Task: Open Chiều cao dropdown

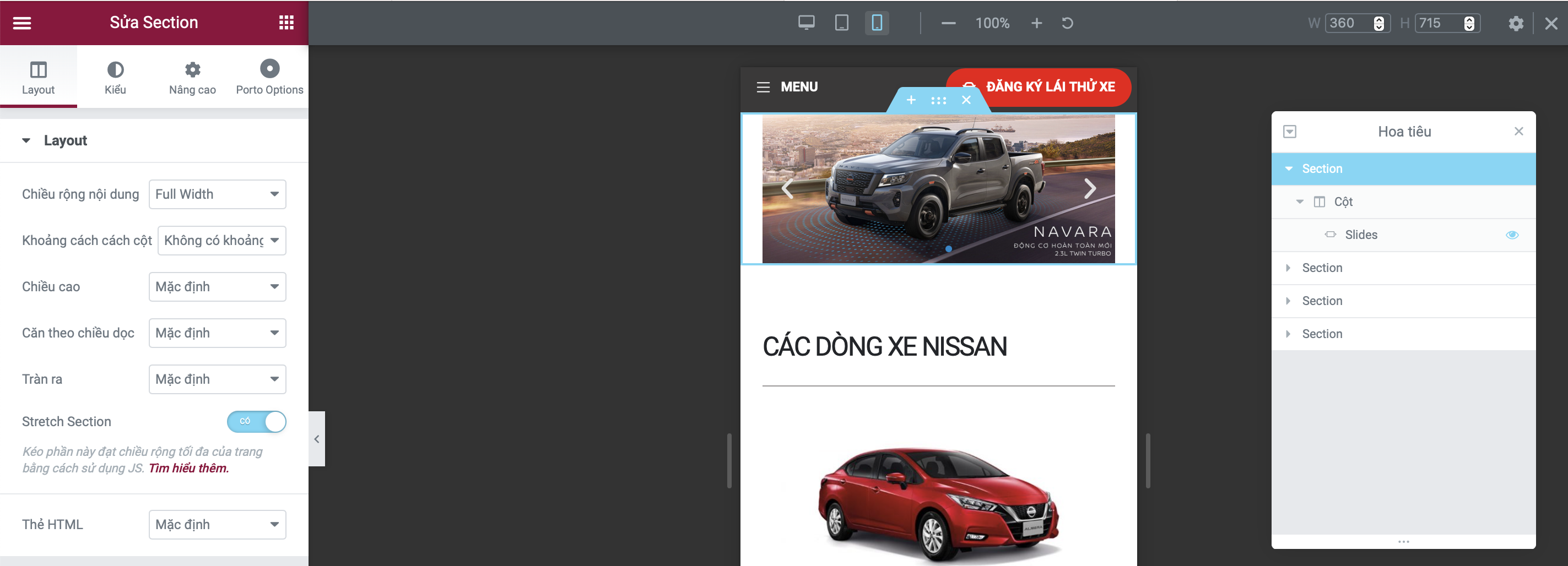Action: coord(217,287)
